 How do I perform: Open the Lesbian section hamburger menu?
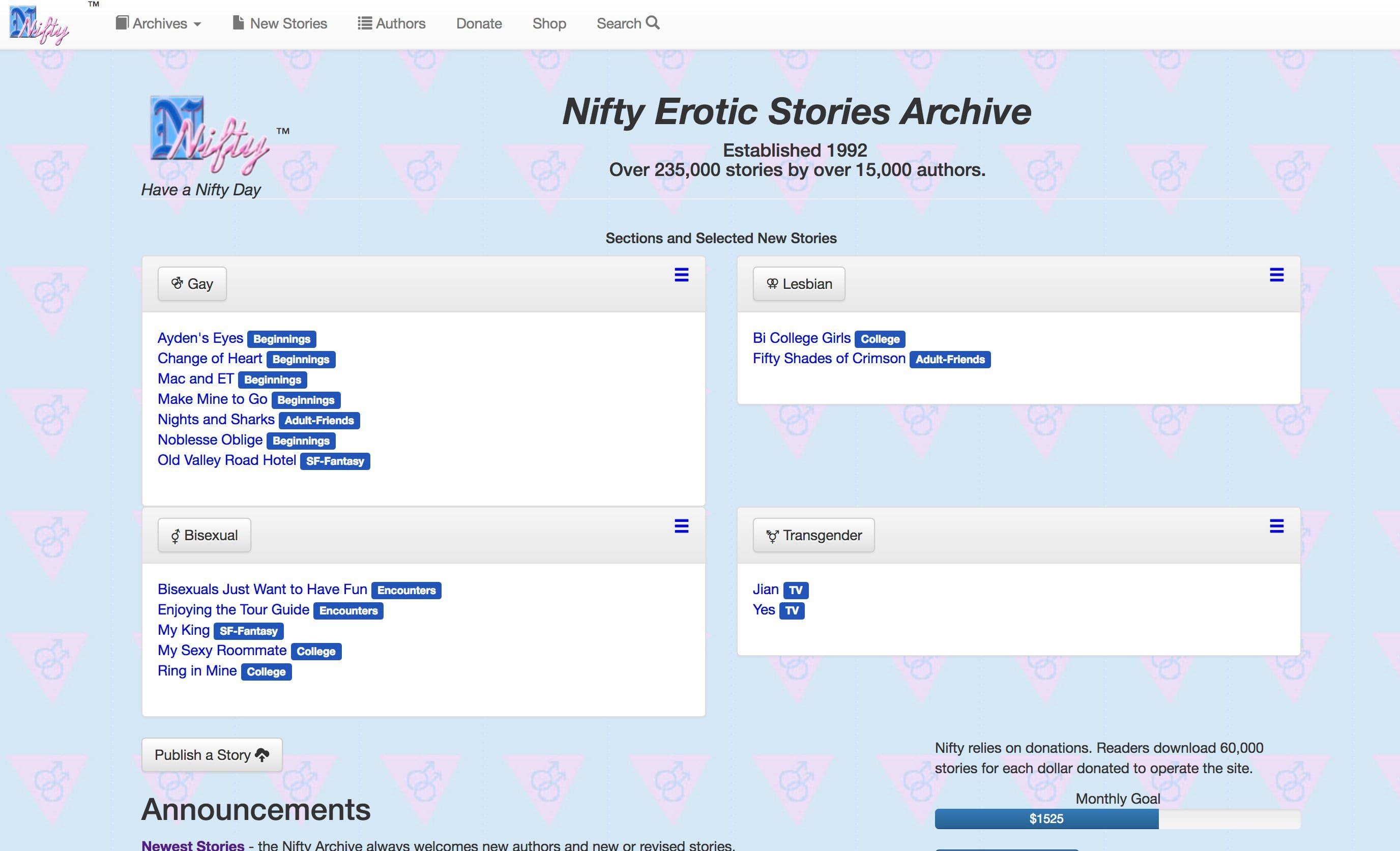tap(1277, 275)
